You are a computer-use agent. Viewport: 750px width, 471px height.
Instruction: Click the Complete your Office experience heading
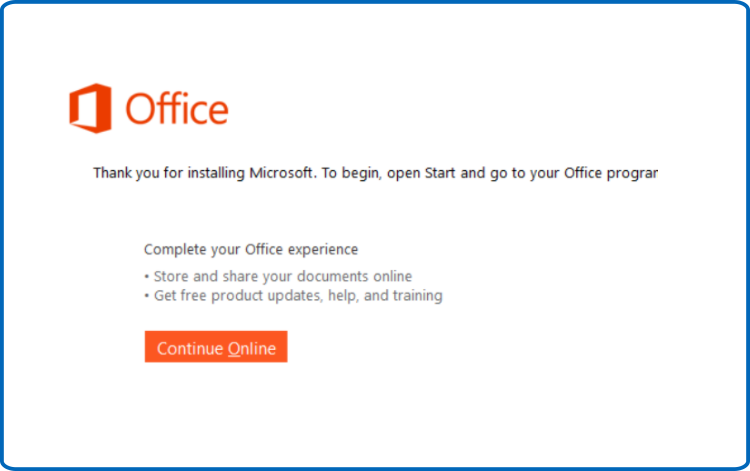(251, 250)
